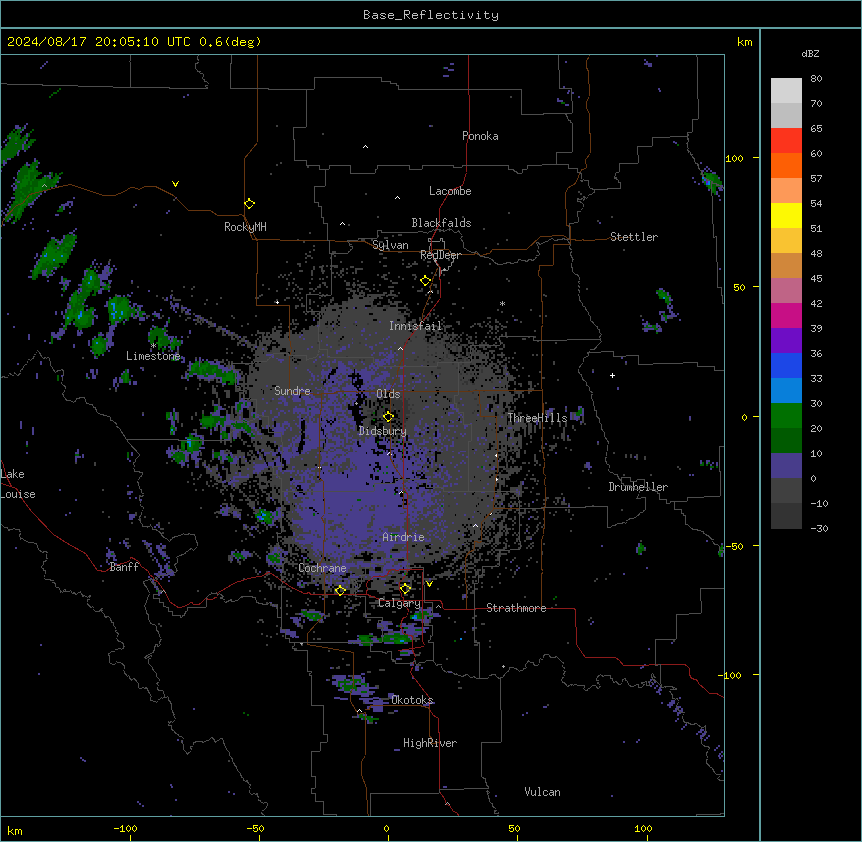862x842 pixels.
Task: Click the Vulcan label
Action: click(x=543, y=792)
